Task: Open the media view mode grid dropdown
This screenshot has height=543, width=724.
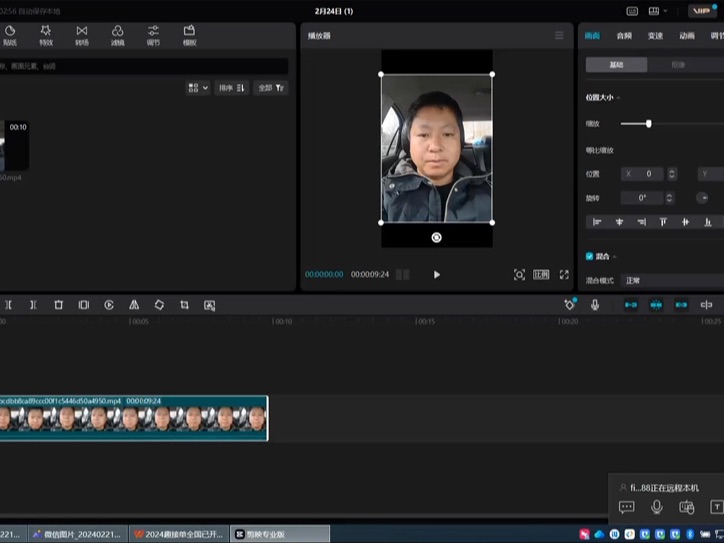Action: (x=198, y=88)
